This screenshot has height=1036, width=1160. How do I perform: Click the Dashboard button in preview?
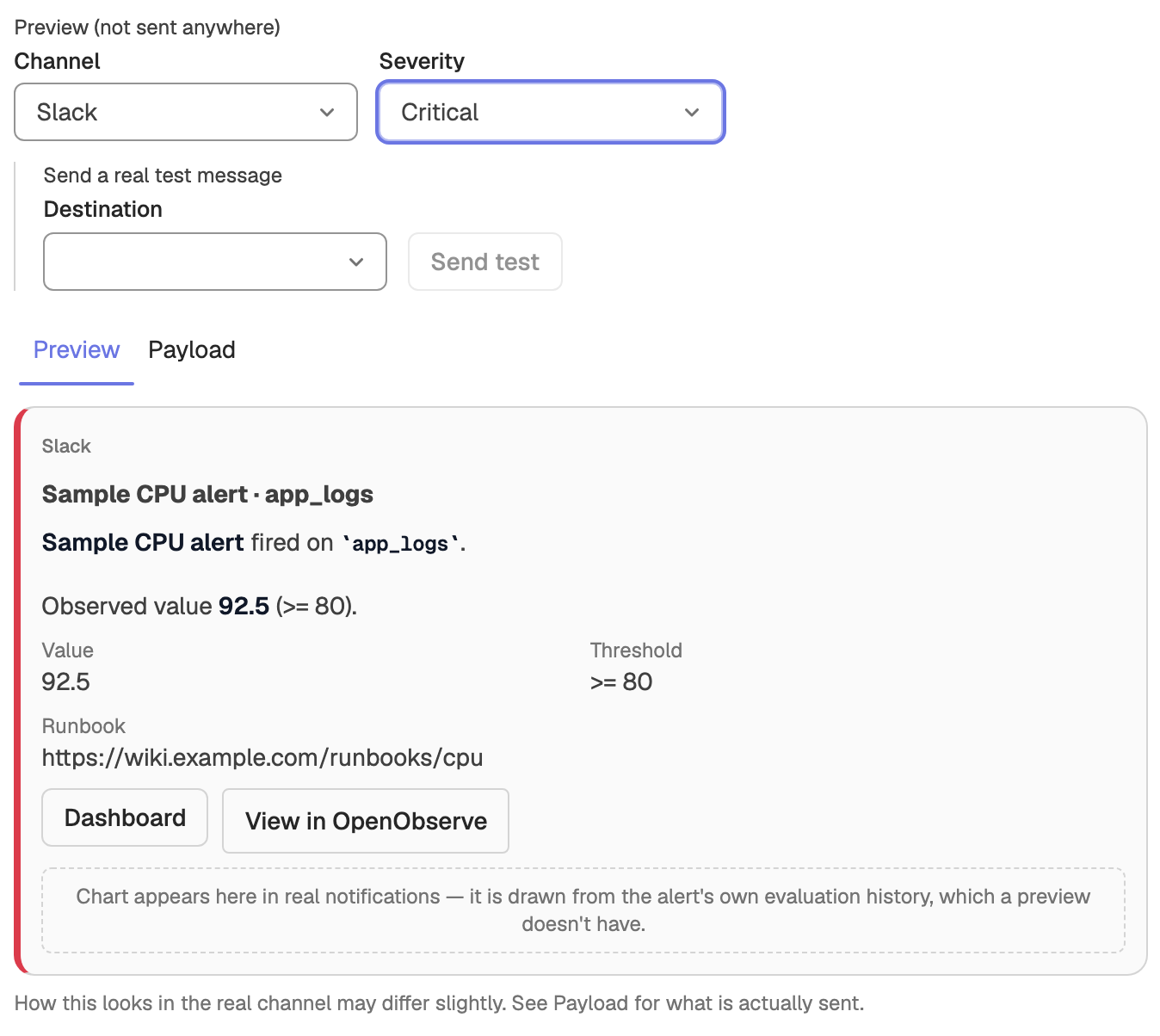click(125, 817)
